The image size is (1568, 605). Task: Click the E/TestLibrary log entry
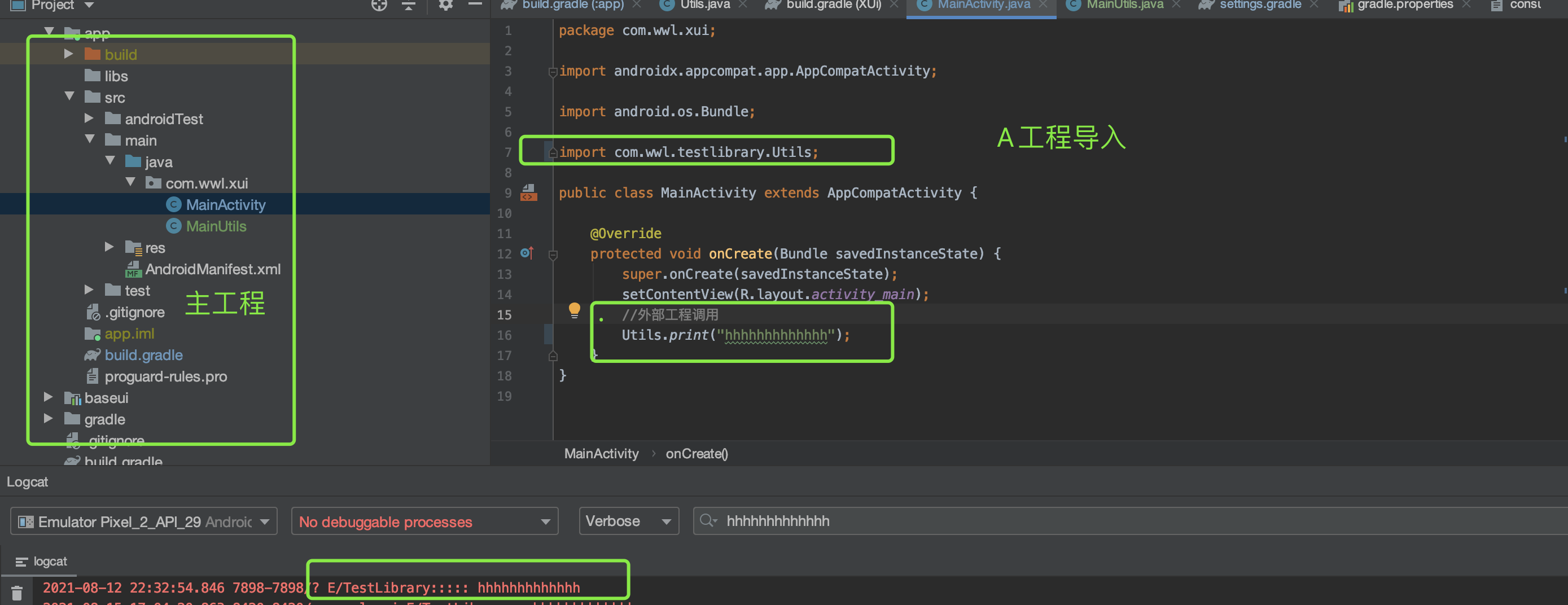pyautogui.click(x=310, y=588)
